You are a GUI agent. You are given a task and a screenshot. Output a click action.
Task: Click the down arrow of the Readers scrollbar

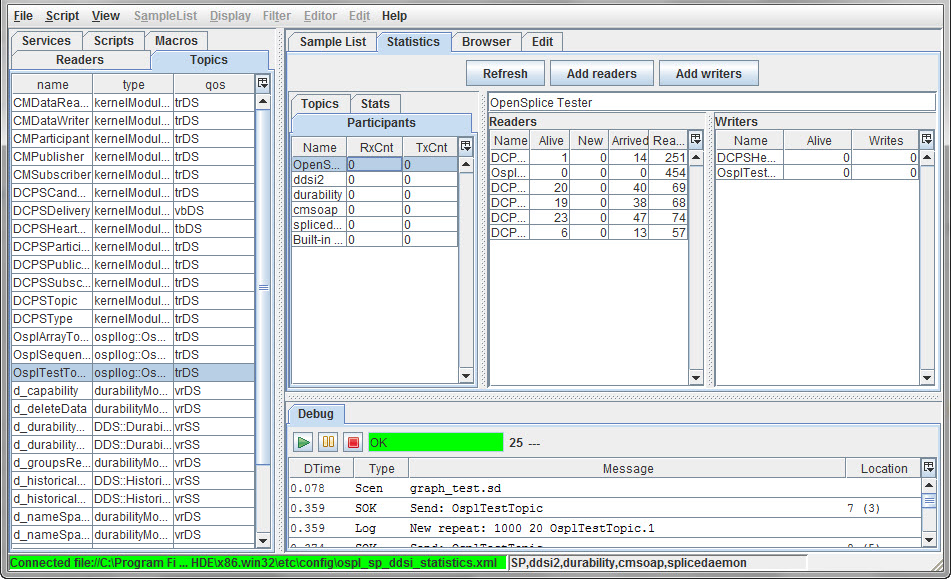[696, 377]
